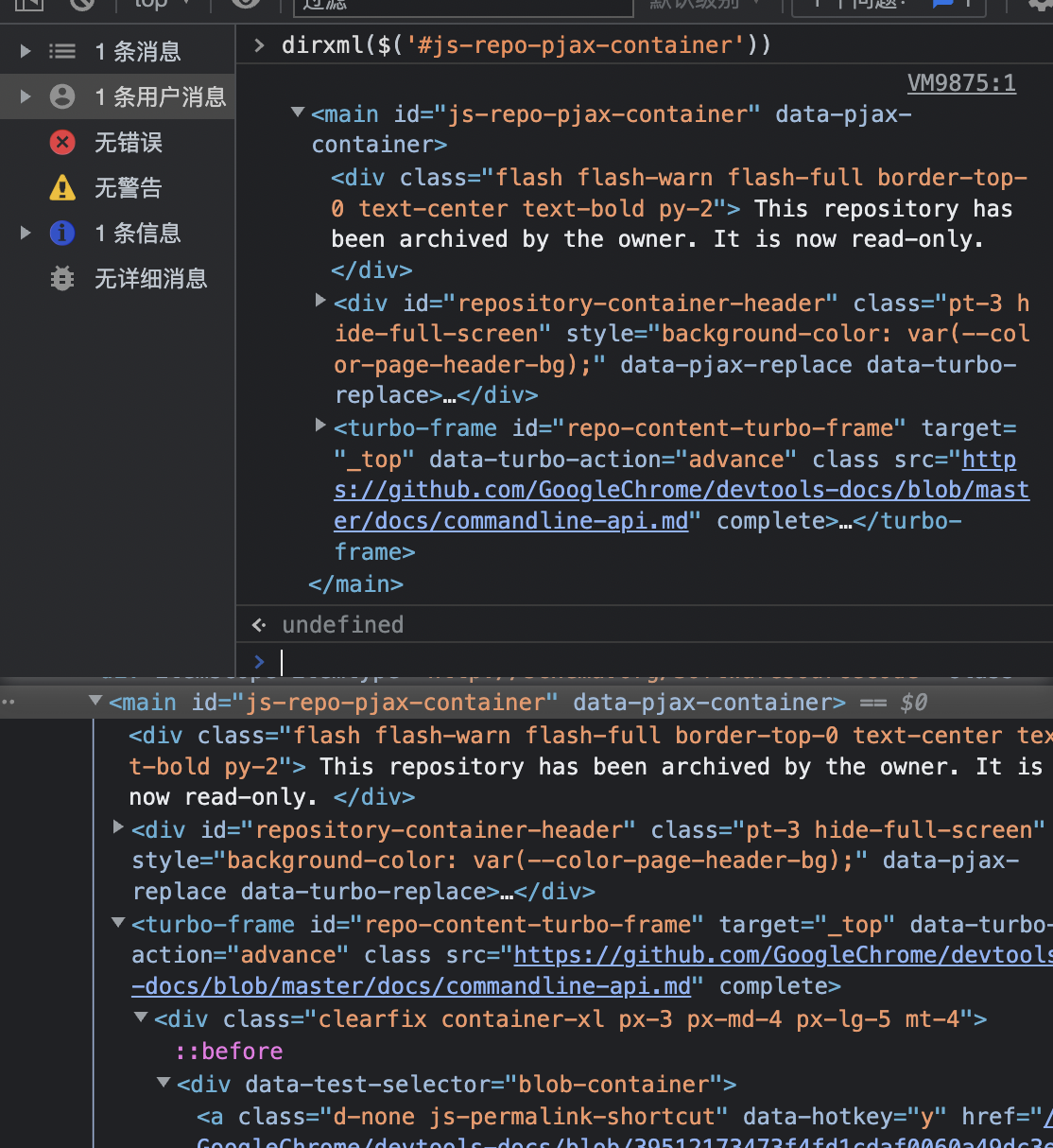Collapse the turbo-frame node in Elements tree
Viewport: 1053px width, 1148px height.
(118, 922)
